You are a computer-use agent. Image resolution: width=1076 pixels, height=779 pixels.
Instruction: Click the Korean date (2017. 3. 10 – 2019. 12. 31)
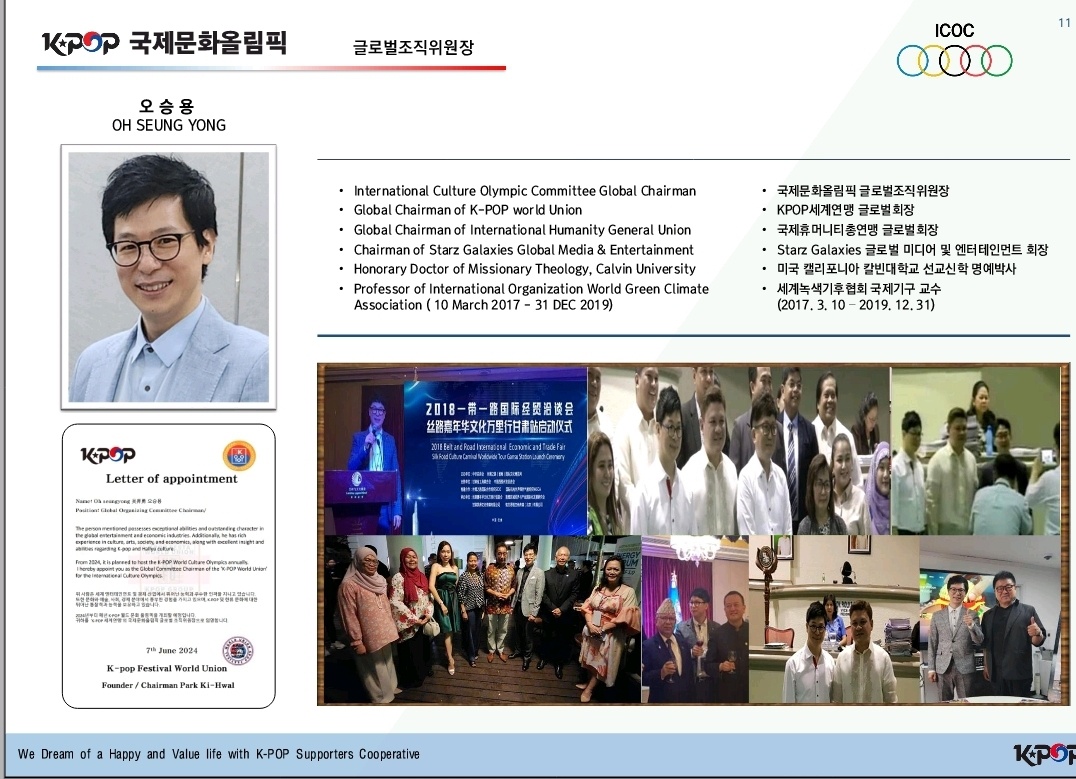(x=856, y=305)
